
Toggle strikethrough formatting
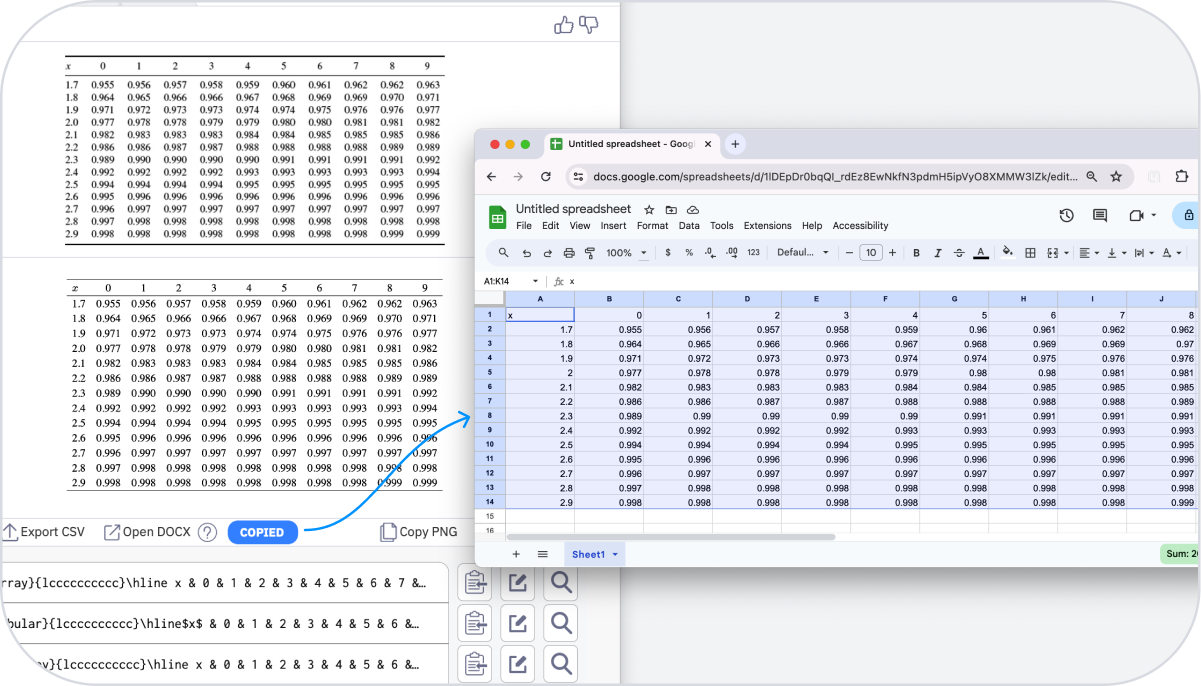tap(959, 253)
